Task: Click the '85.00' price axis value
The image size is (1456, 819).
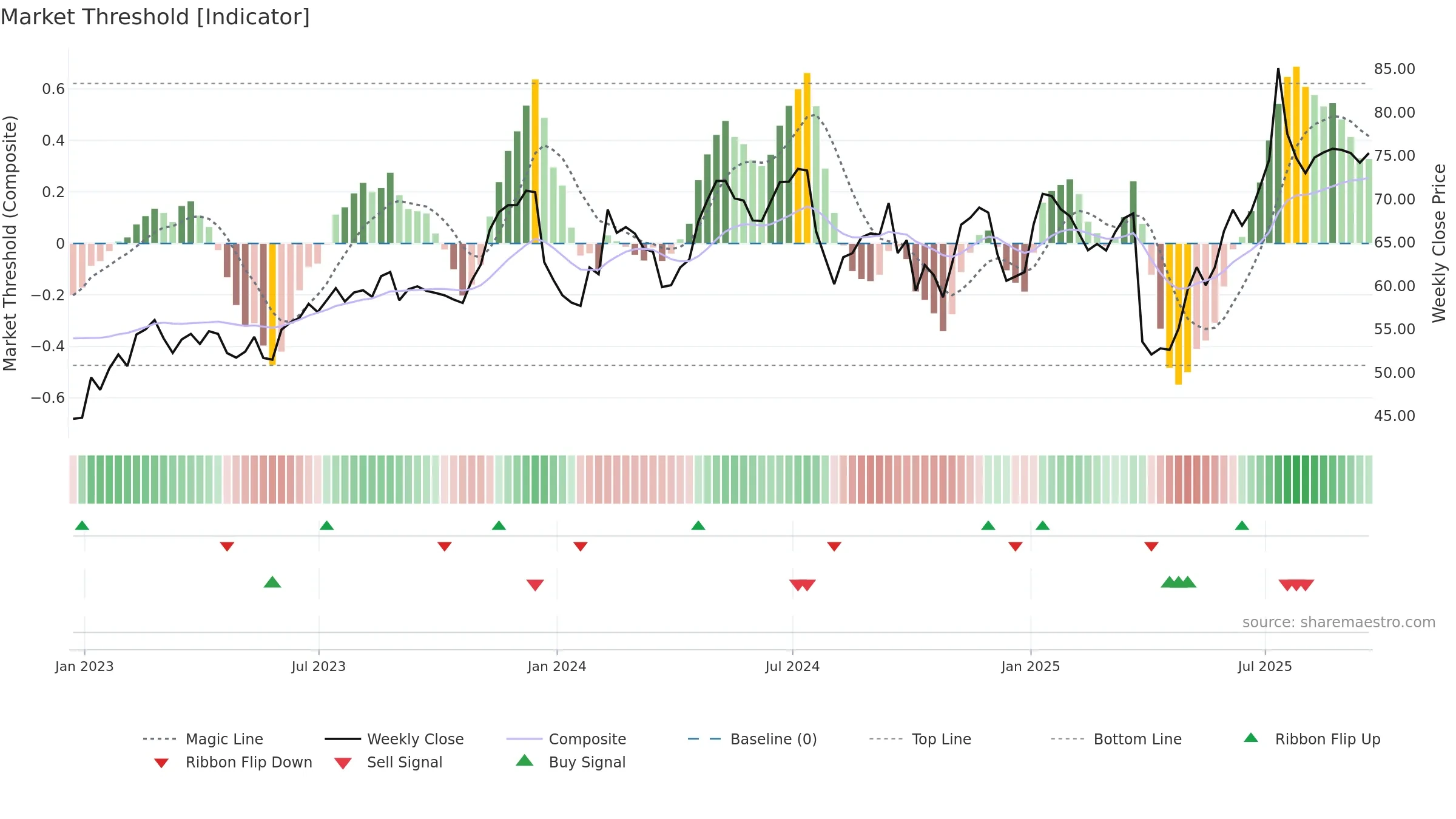Action: (1395, 69)
